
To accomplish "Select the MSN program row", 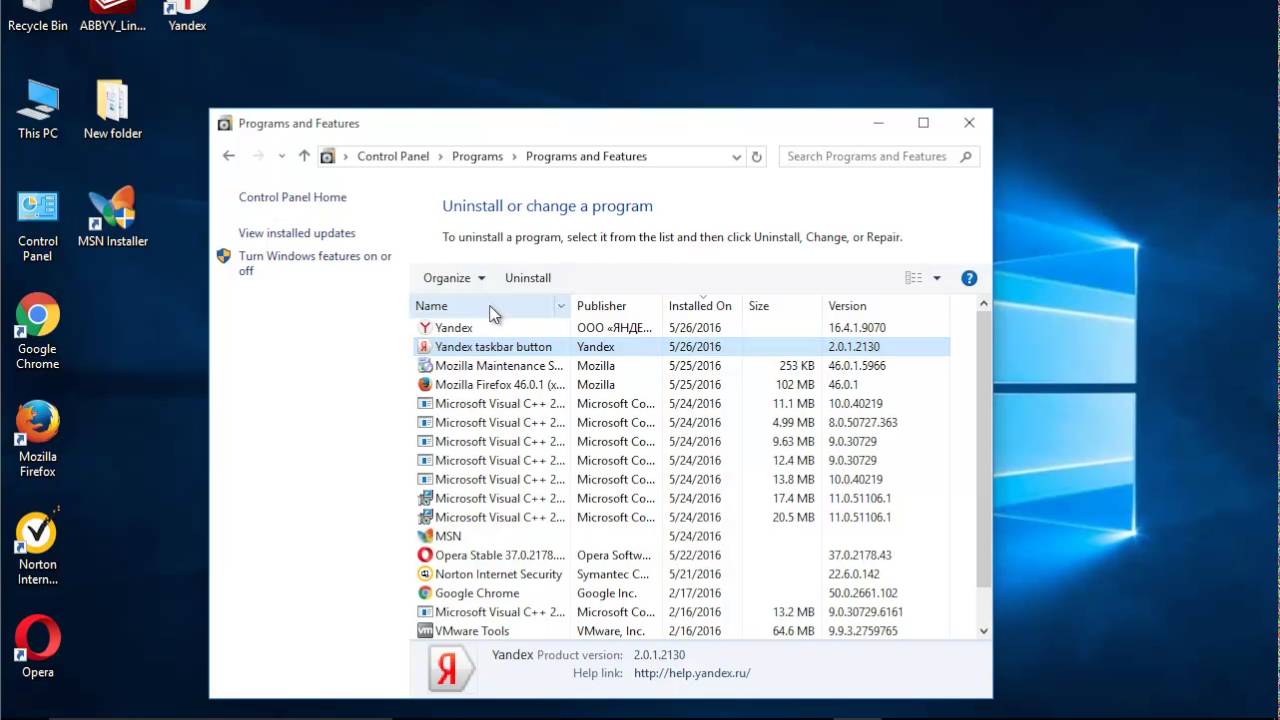I will click(x=681, y=536).
